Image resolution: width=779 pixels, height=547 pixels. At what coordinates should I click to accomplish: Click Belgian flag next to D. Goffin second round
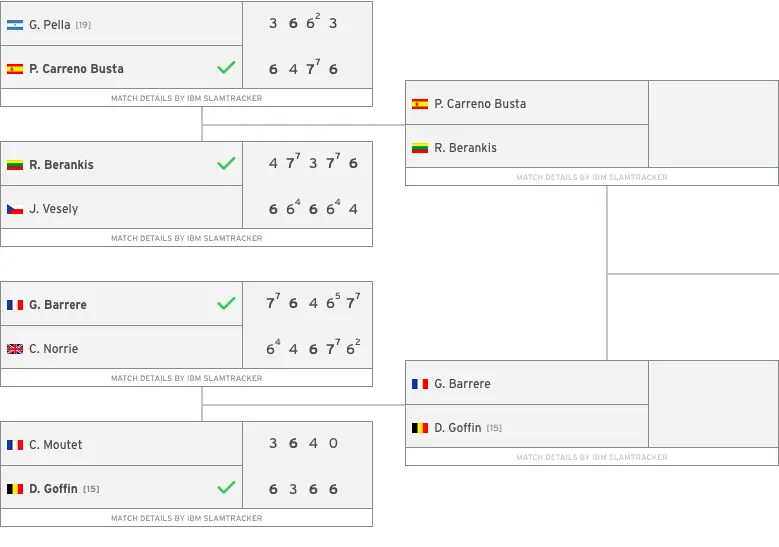point(420,428)
